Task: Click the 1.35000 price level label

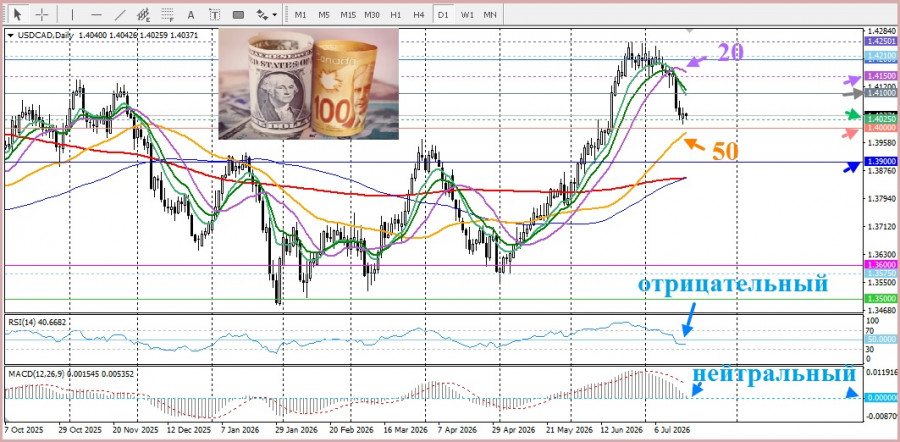Action: click(x=881, y=299)
